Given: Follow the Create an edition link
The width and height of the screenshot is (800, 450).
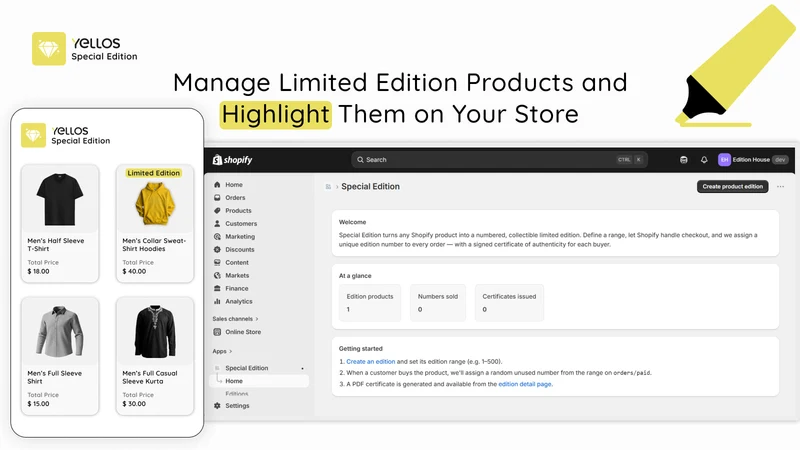Looking at the screenshot, I should [370, 361].
